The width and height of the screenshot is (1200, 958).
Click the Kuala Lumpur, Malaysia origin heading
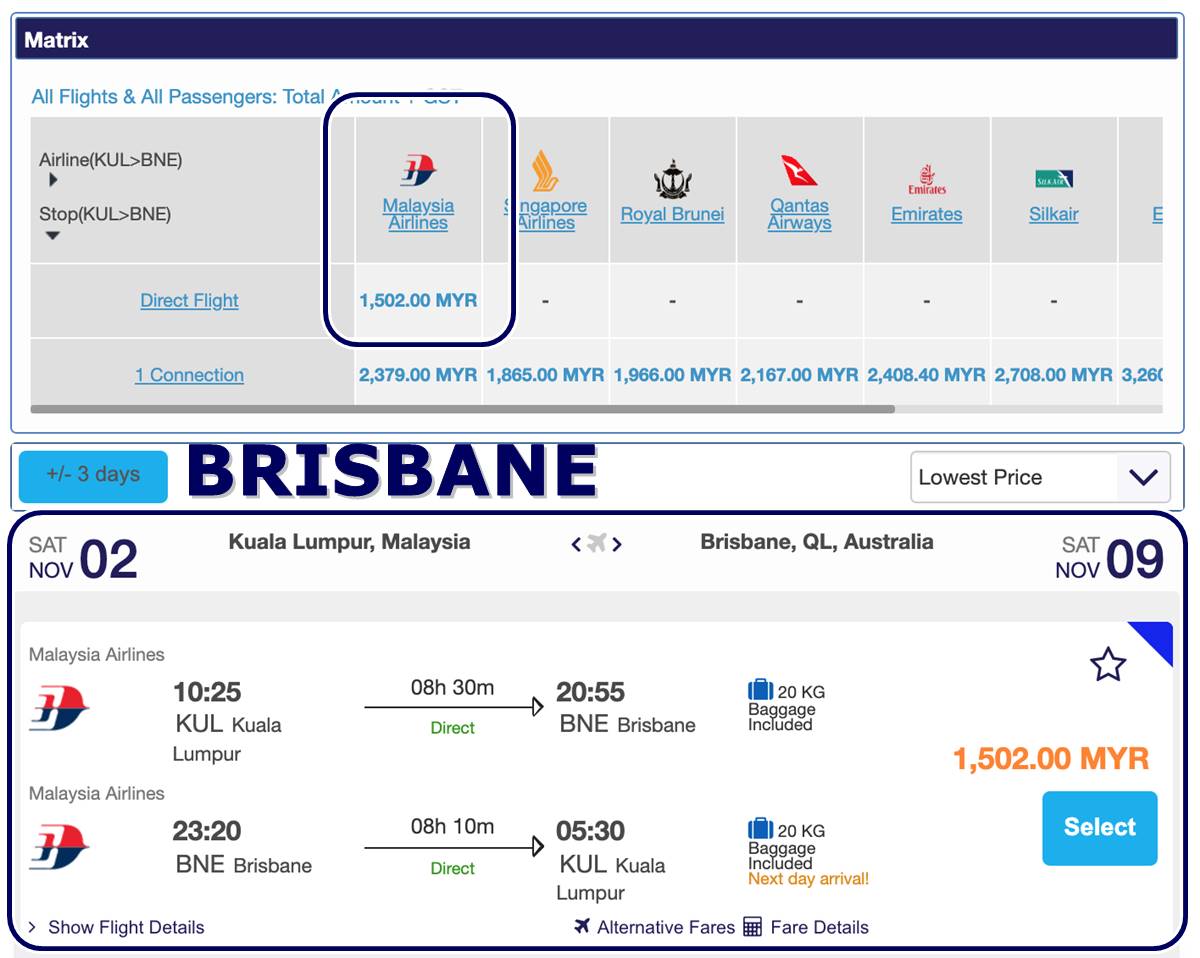coord(349,542)
